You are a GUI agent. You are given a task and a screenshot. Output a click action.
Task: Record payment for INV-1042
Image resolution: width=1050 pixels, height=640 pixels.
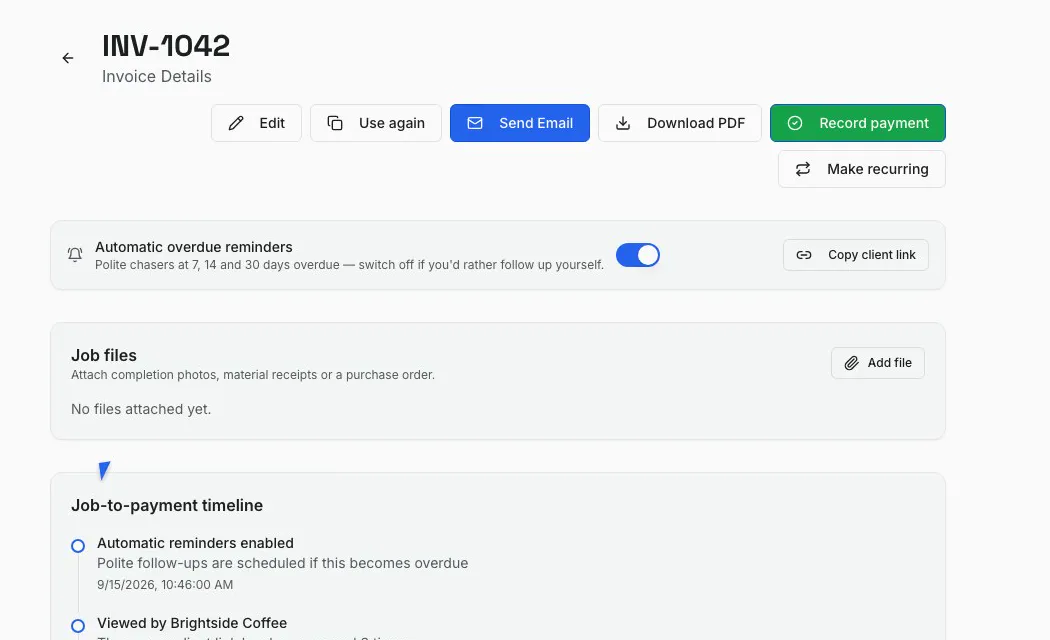(x=858, y=123)
